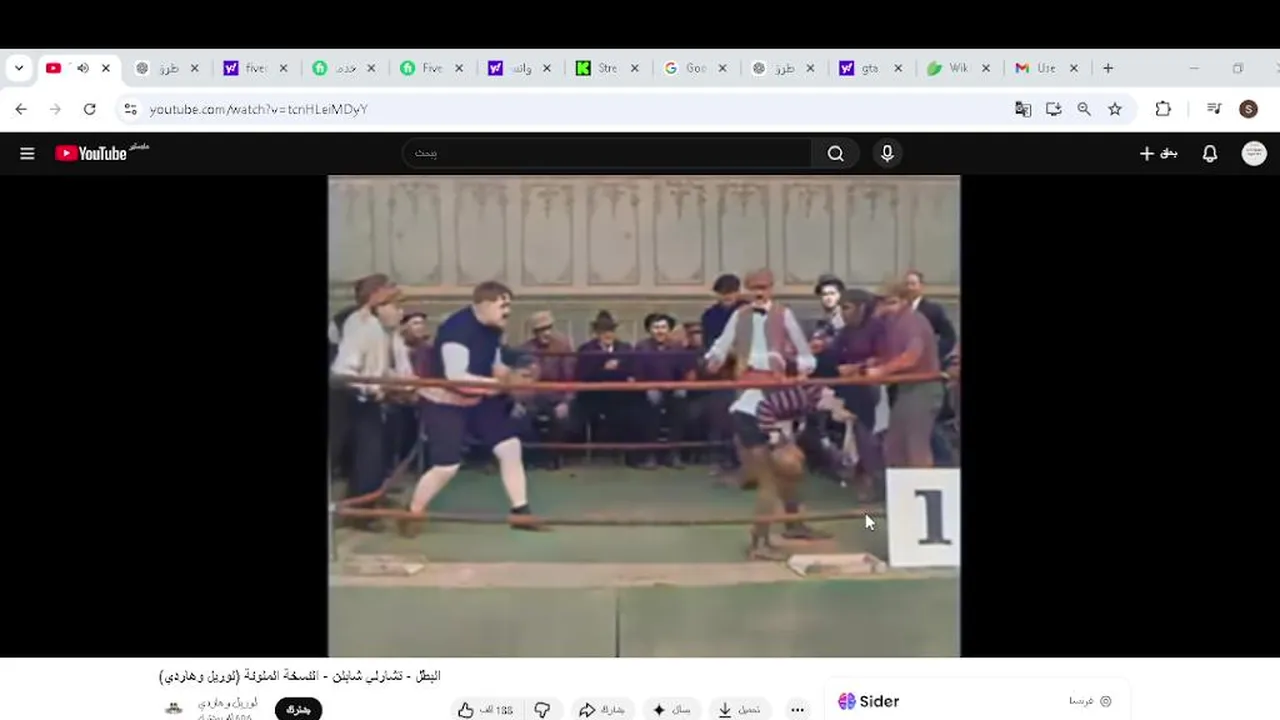1280x720 pixels.
Task: Switch to the Gmail 'Use' tab
Action: coord(1036,68)
